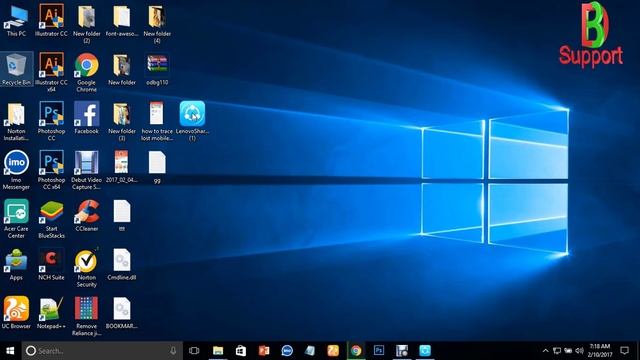Open the Windows Start menu
Screen dimensions: 640x360
[10, 351]
